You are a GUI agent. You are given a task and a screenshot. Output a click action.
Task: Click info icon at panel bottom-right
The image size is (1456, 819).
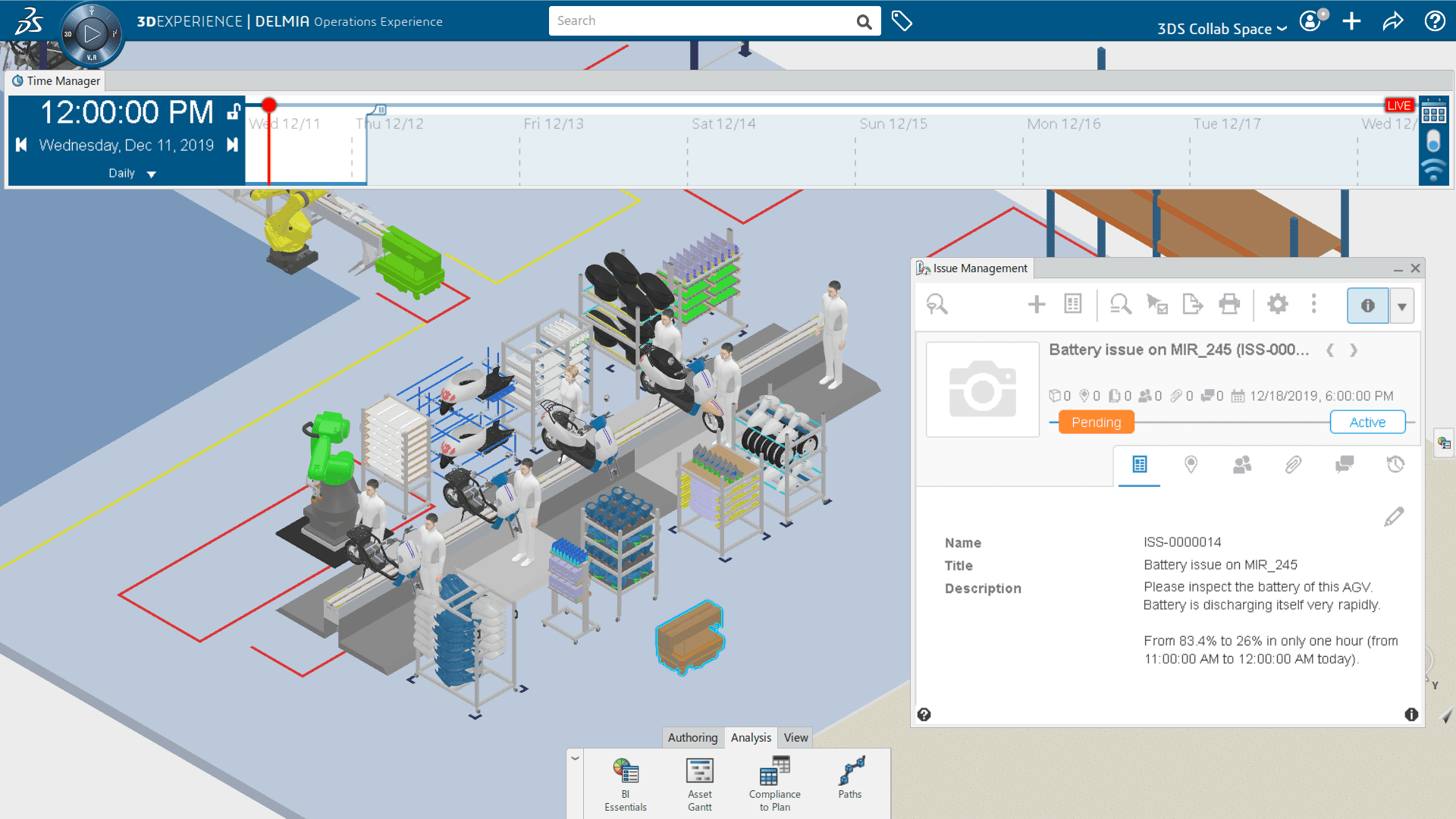click(x=1411, y=714)
